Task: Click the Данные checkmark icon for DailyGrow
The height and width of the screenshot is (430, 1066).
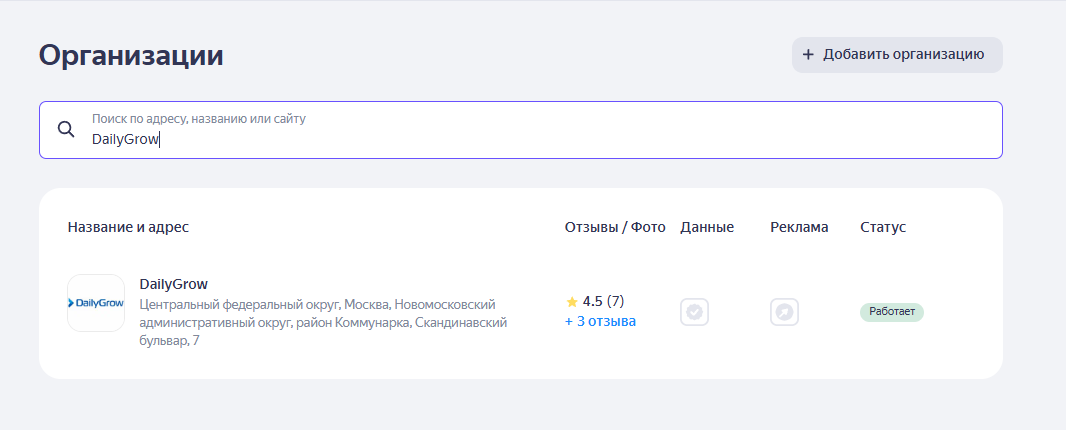Action: tap(694, 312)
